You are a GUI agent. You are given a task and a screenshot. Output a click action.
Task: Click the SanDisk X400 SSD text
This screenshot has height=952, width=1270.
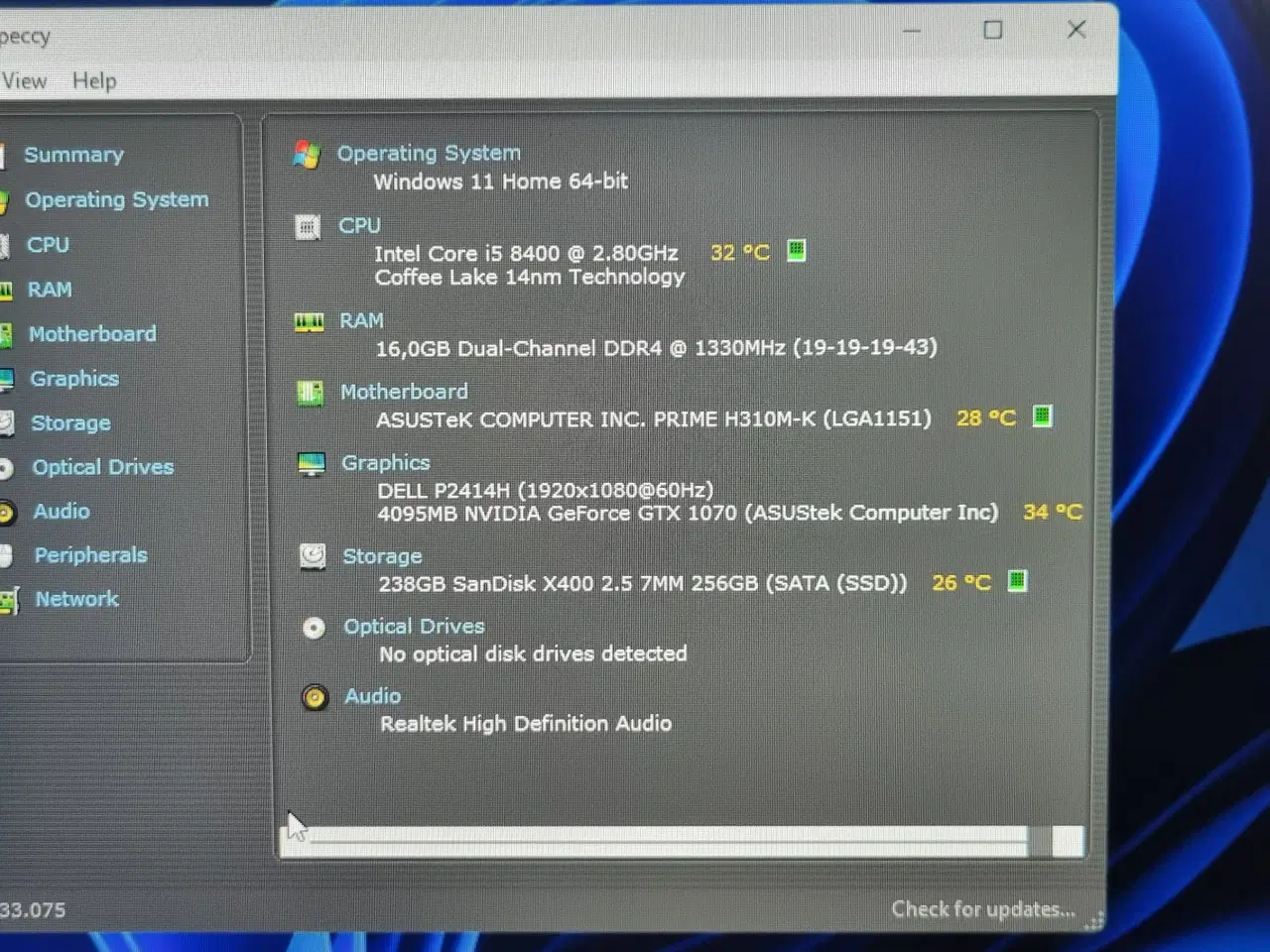[x=643, y=583]
